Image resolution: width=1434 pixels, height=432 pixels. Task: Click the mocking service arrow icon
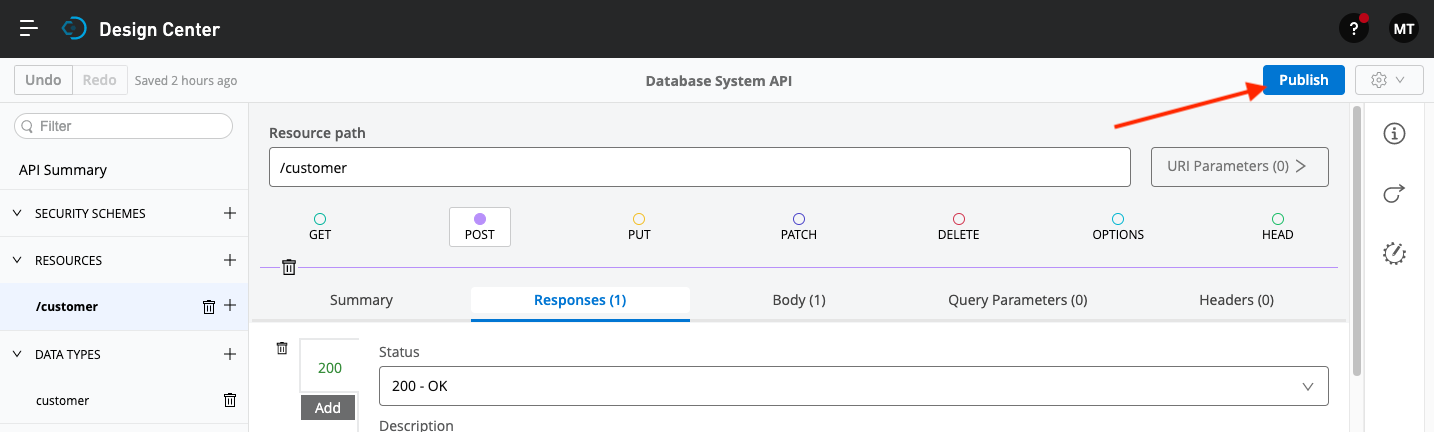(x=1394, y=194)
